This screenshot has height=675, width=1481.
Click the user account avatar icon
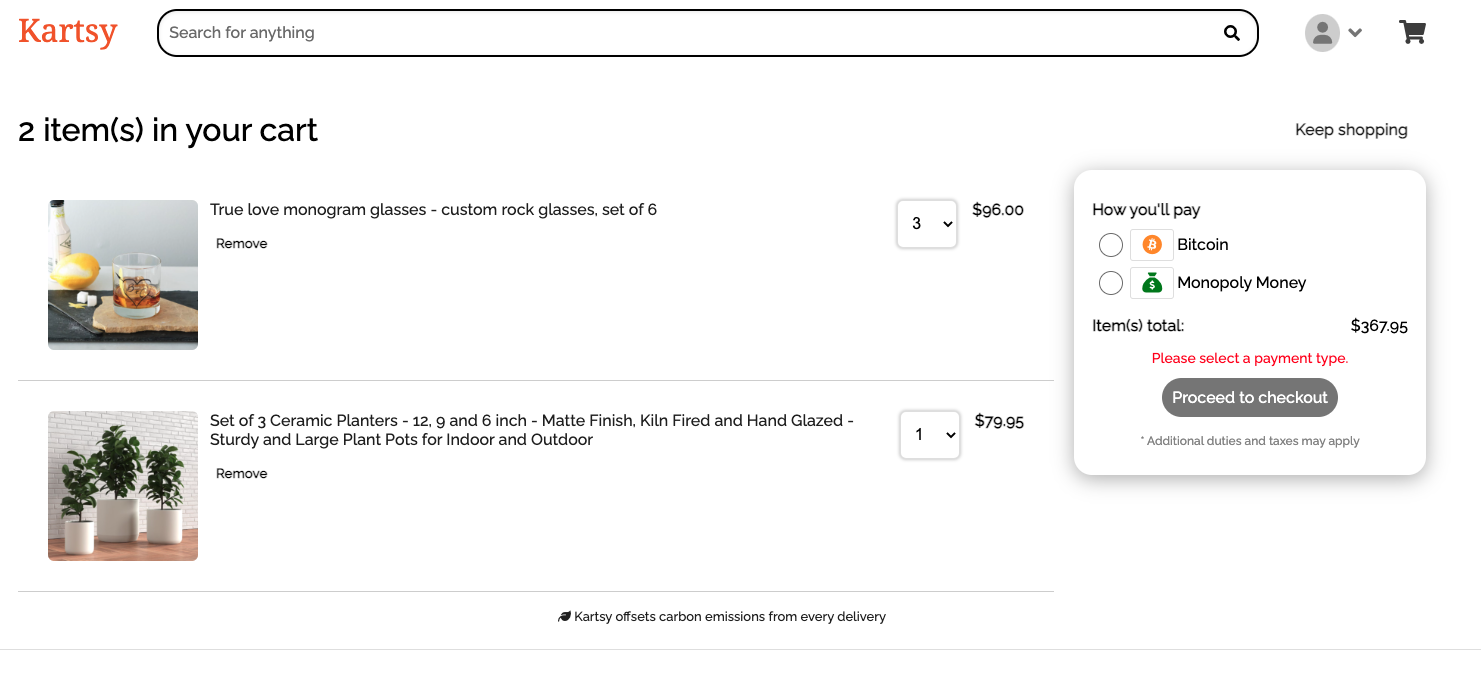pos(1322,33)
